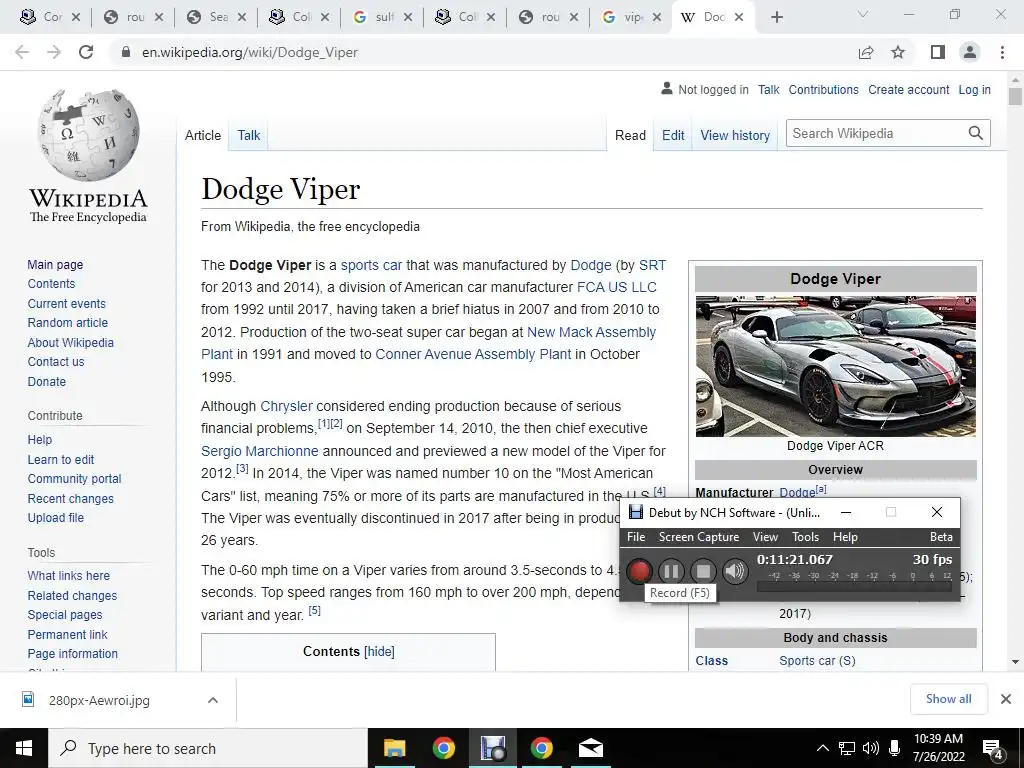
Task: Open the Windows Start menu
Action: [x=24, y=748]
